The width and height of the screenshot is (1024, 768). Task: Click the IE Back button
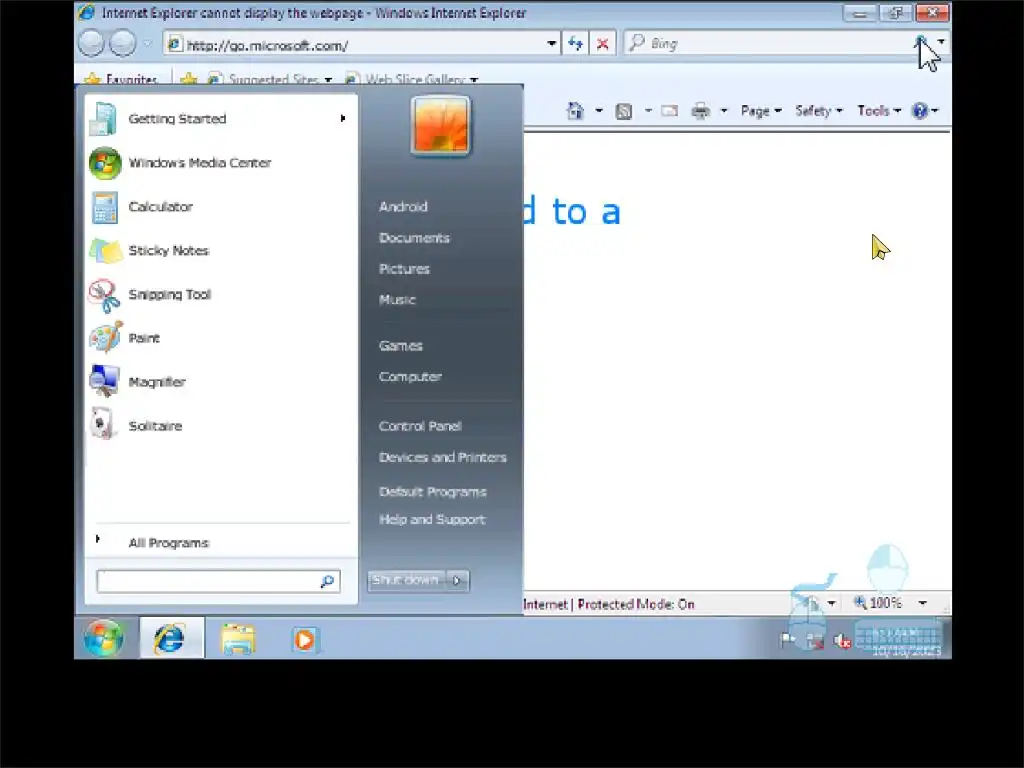pyautogui.click(x=91, y=44)
